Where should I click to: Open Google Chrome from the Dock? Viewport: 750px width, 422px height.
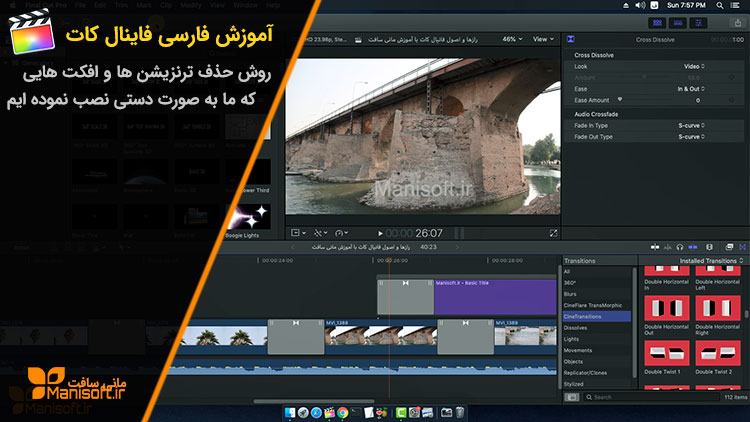tap(342, 412)
